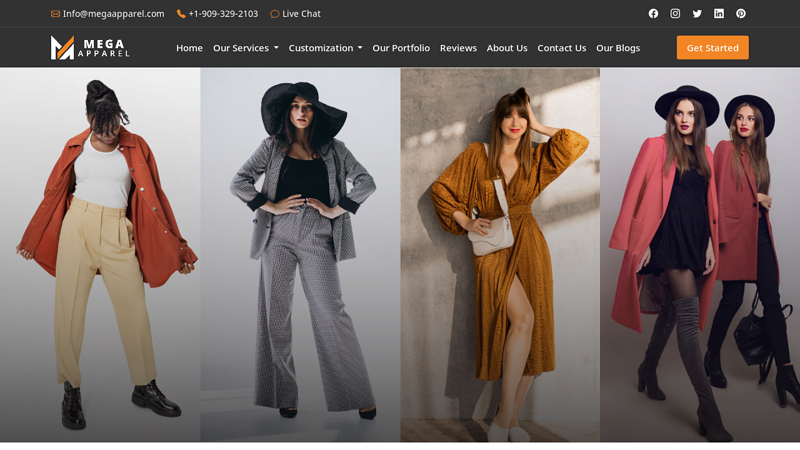The width and height of the screenshot is (800, 450).
Task: Open the LinkedIn social icon
Action: (x=719, y=14)
